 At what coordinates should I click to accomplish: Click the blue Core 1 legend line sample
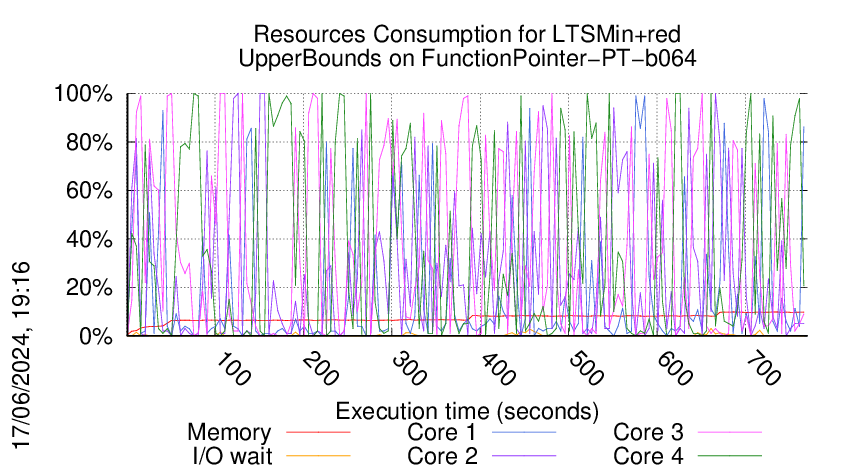pos(524,433)
